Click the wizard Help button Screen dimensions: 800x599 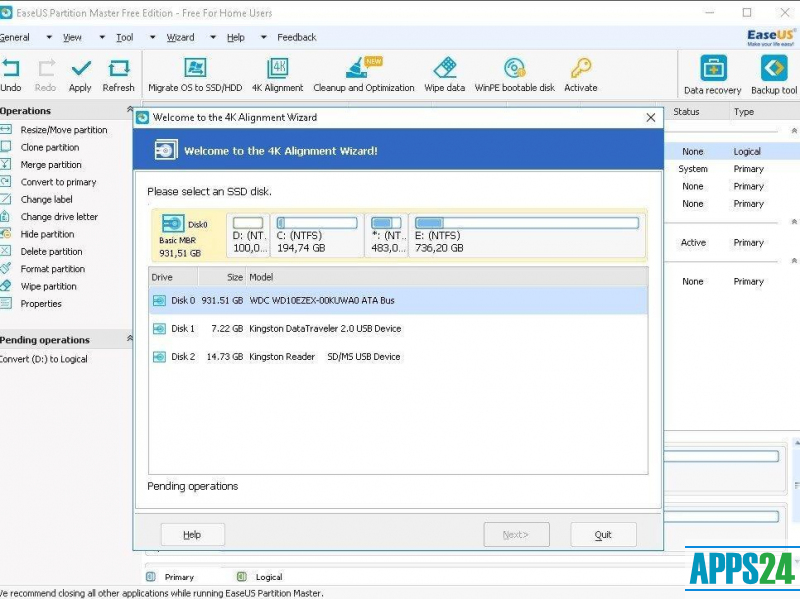click(x=192, y=534)
